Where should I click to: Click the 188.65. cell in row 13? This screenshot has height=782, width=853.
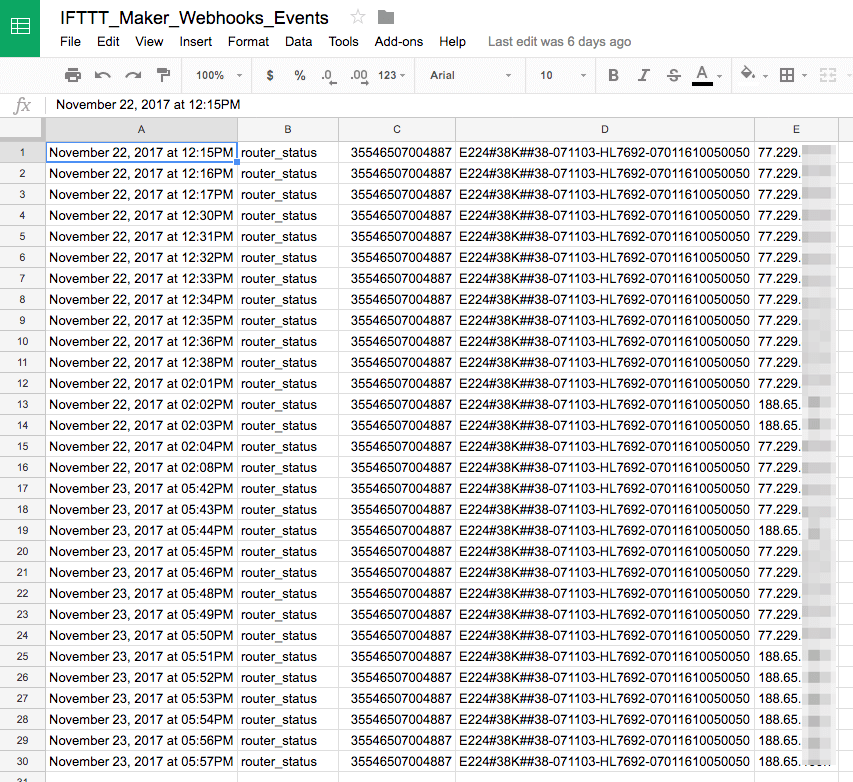(796, 404)
